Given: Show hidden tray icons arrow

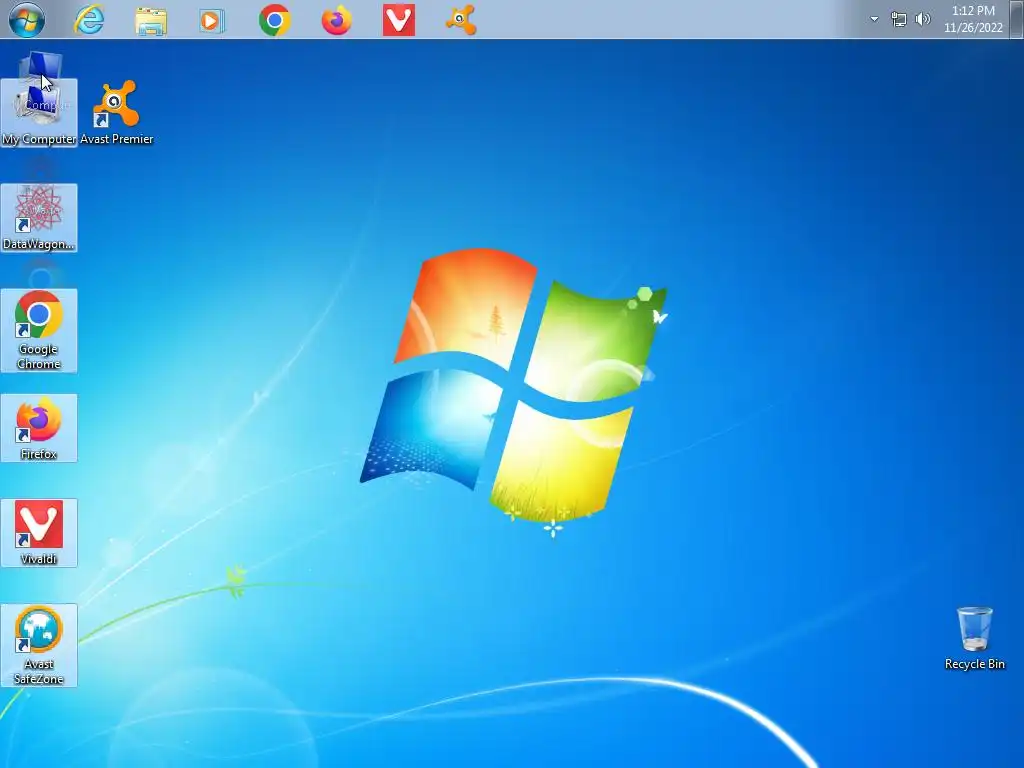Looking at the screenshot, I should point(874,19).
